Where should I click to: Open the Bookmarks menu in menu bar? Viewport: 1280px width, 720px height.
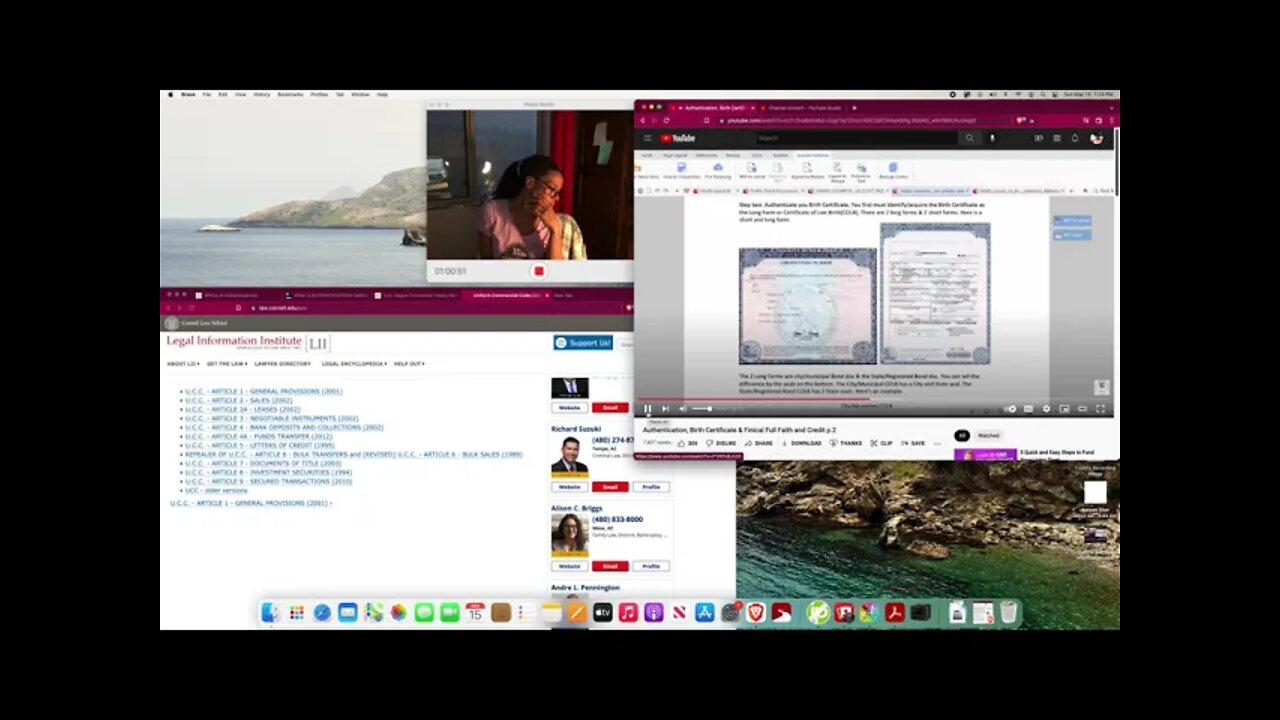pos(290,94)
